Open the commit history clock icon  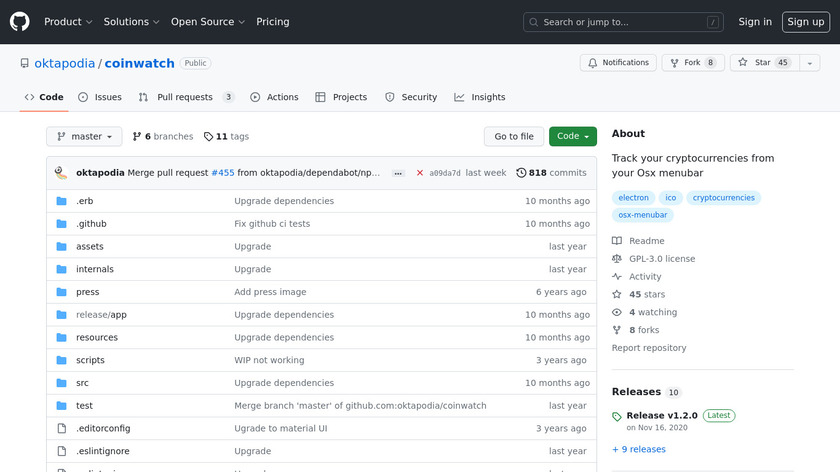coord(521,173)
